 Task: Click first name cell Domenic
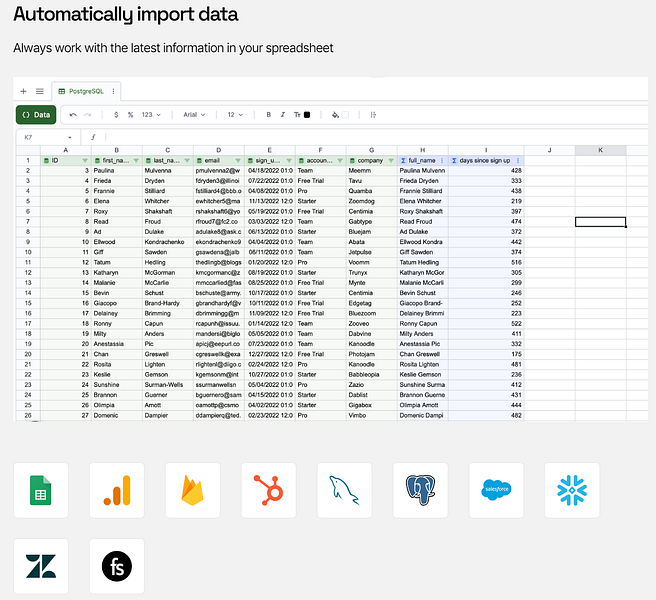117,415
